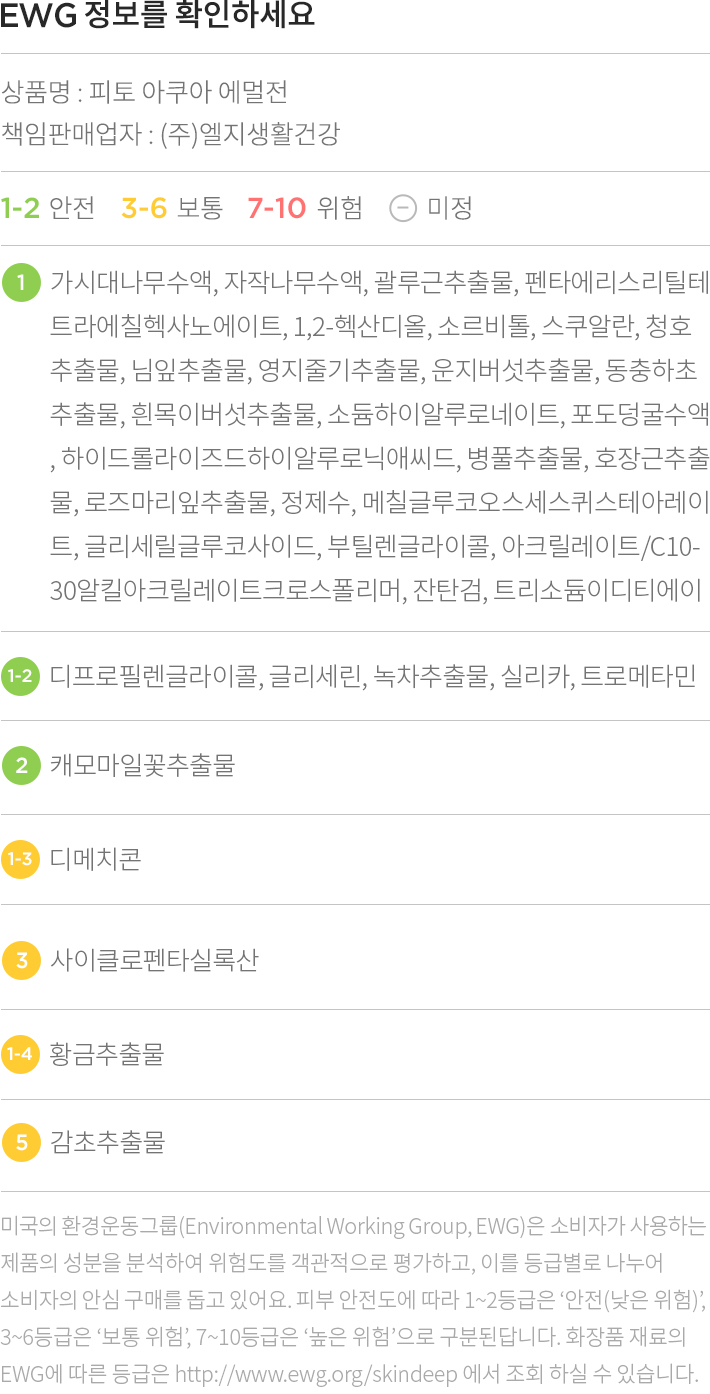The width and height of the screenshot is (710, 1394).
Task: Click ingredient 사이클로펜타실록산
Action: (x=154, y=961)
